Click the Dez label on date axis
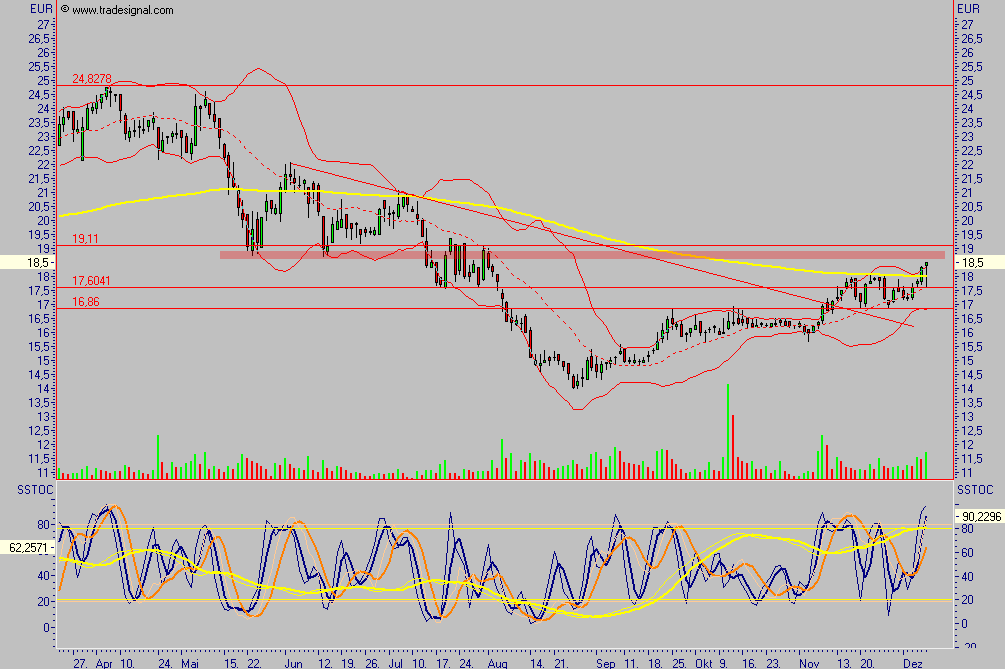Image resolution: width=1005 pixels, height=669 pixels. [910, 663]
